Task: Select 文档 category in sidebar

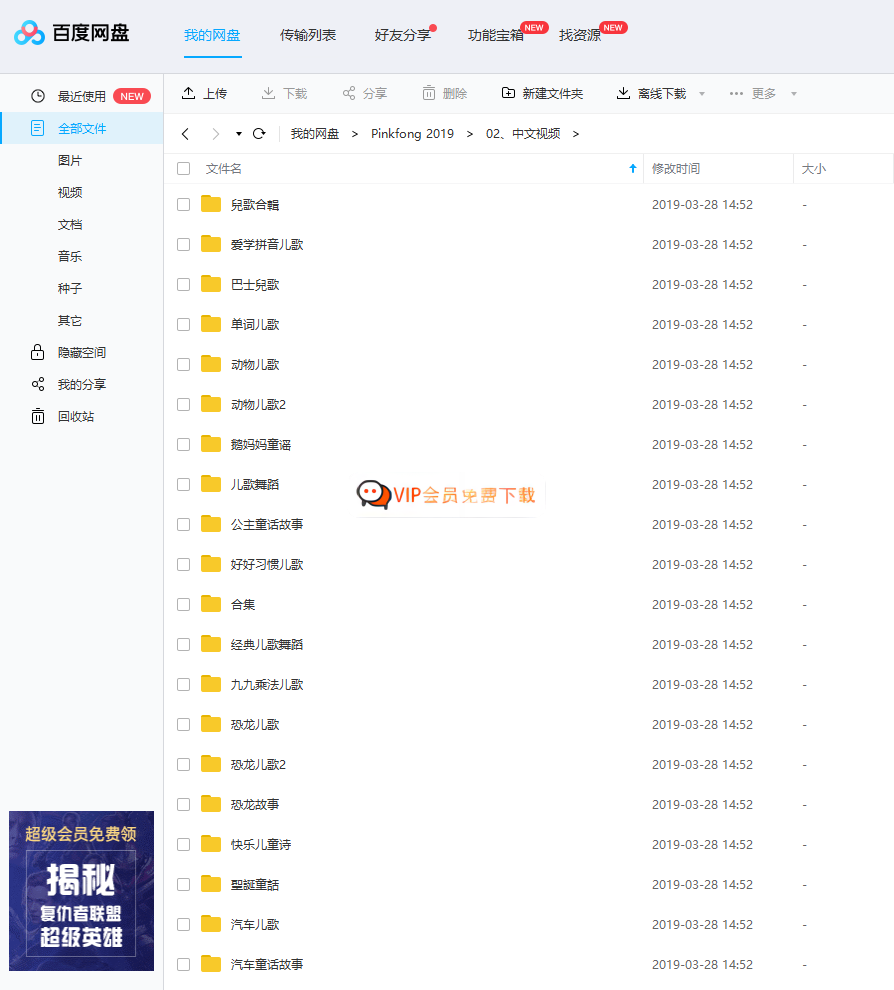Action: 70,225
